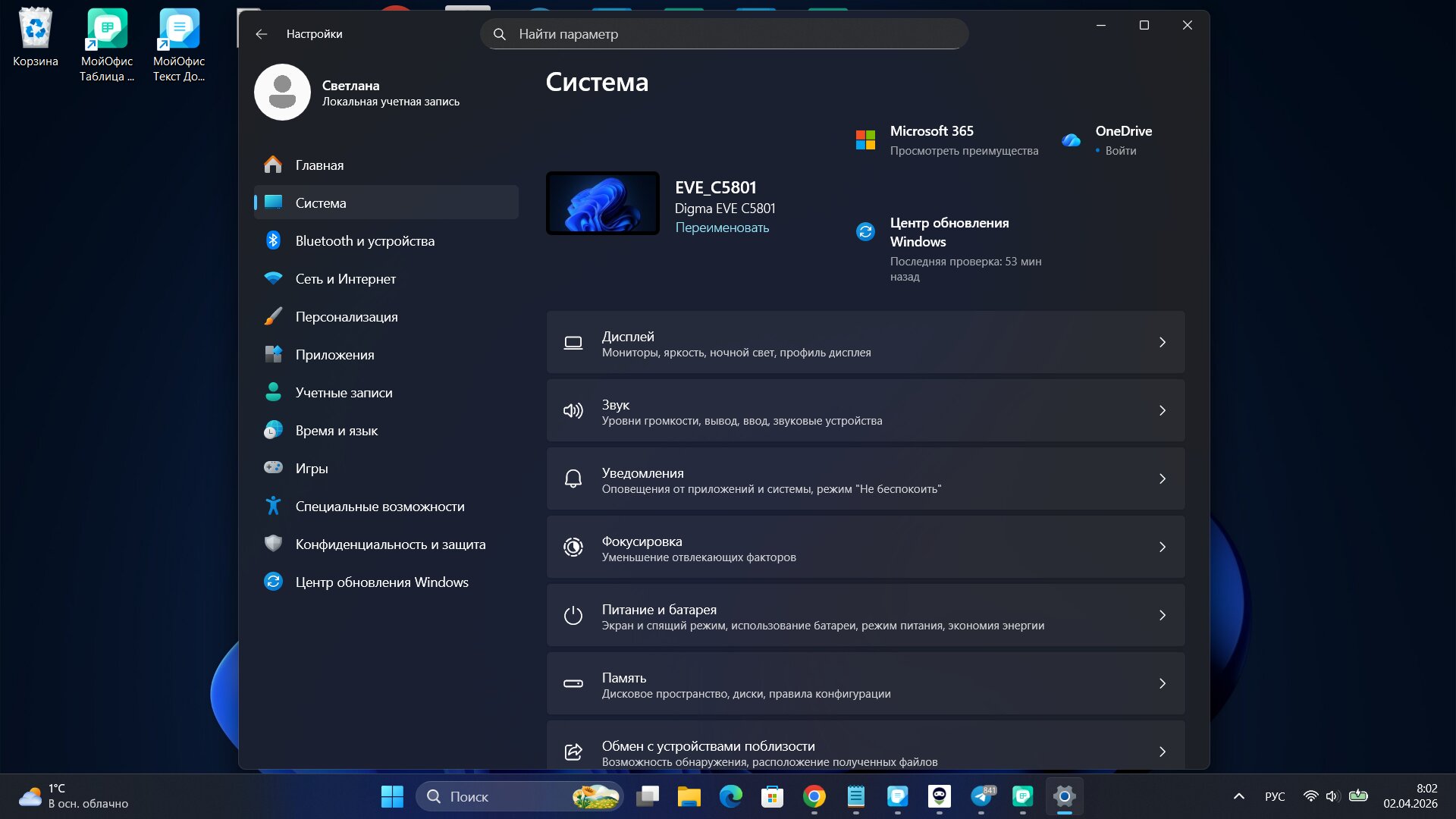The image size is (1456, 819).
Task: Open the Игры gamepad section
Action: 273,468
